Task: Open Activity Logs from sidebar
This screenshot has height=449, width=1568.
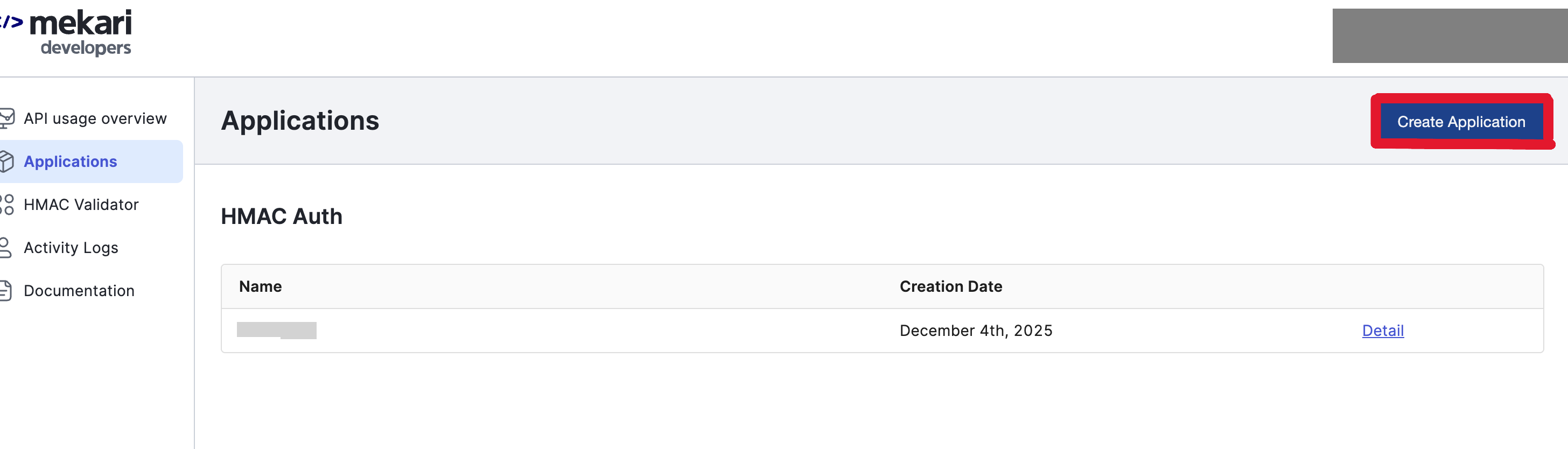Action: [x=71, y=248]
